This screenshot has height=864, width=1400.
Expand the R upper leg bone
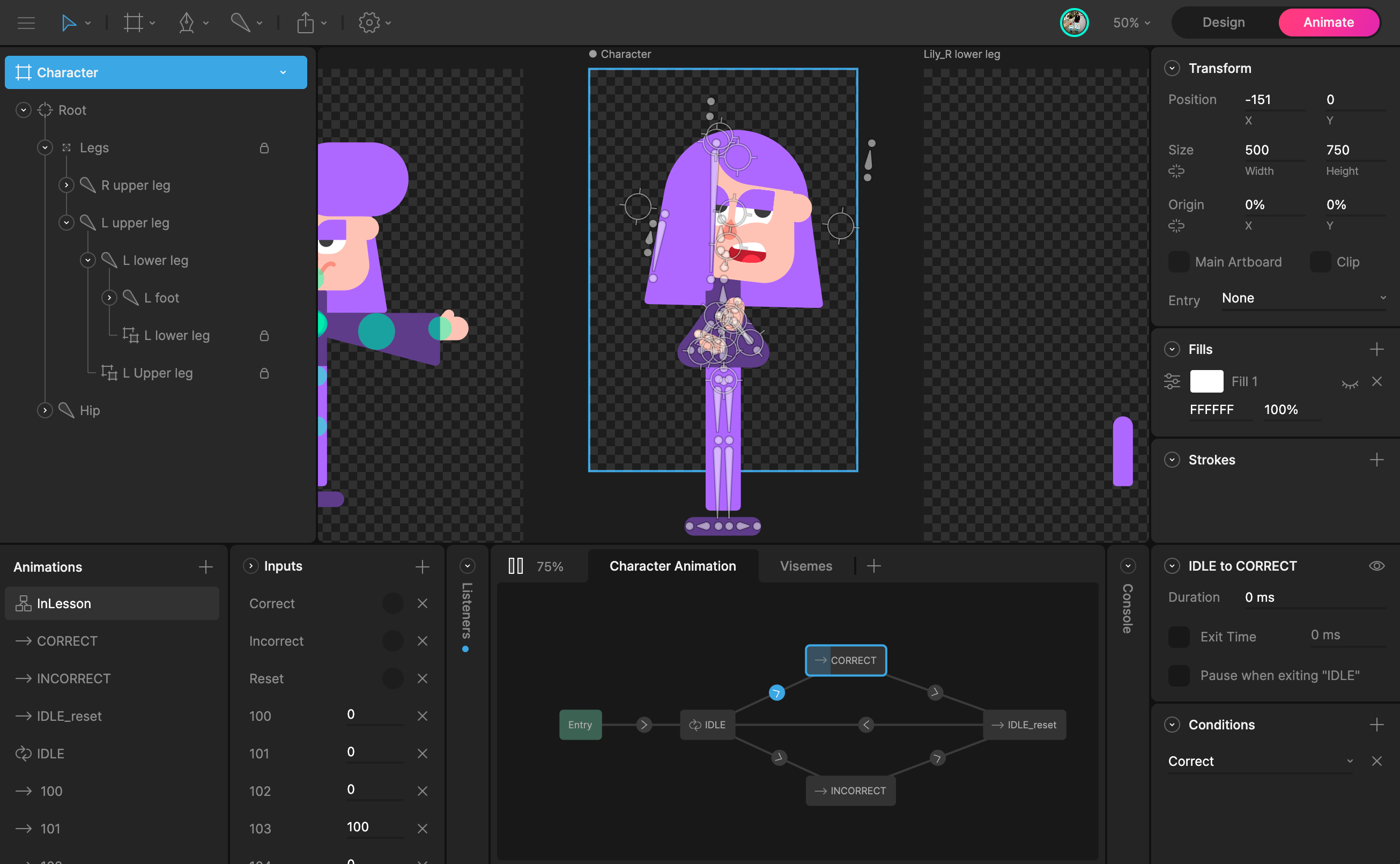click(66, 185)
